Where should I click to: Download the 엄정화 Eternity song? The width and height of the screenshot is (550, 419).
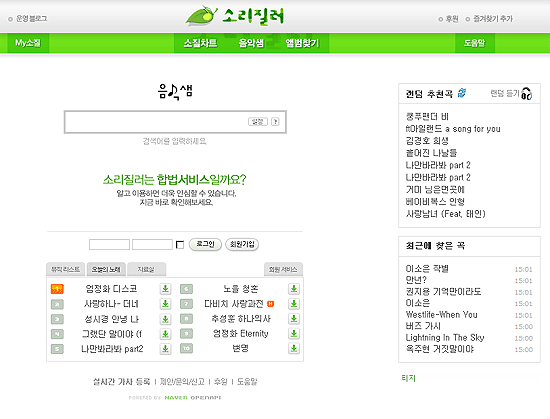tap(294, 334)
